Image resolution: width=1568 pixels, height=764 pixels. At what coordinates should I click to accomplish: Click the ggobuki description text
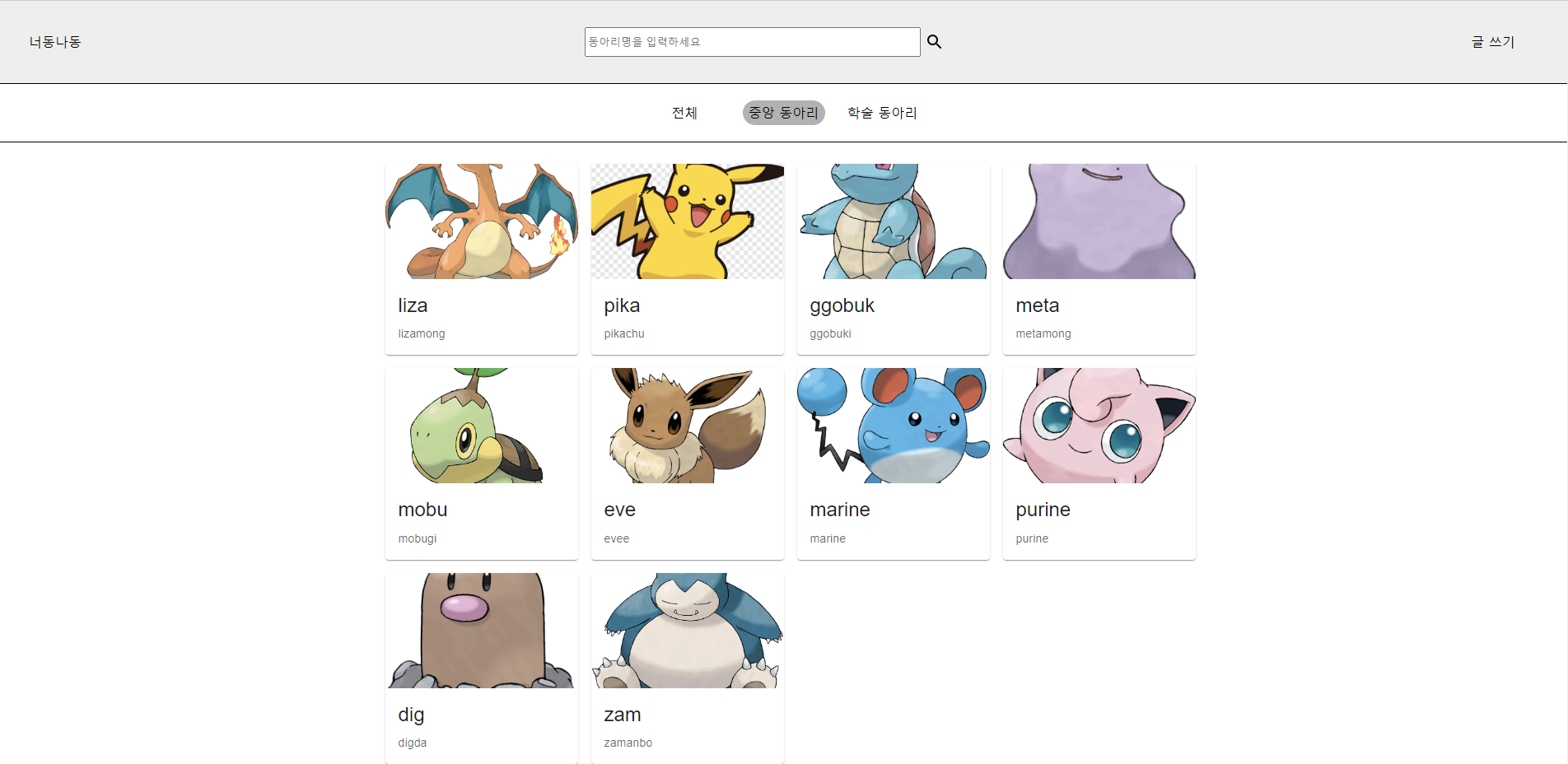tap(830, 333)
